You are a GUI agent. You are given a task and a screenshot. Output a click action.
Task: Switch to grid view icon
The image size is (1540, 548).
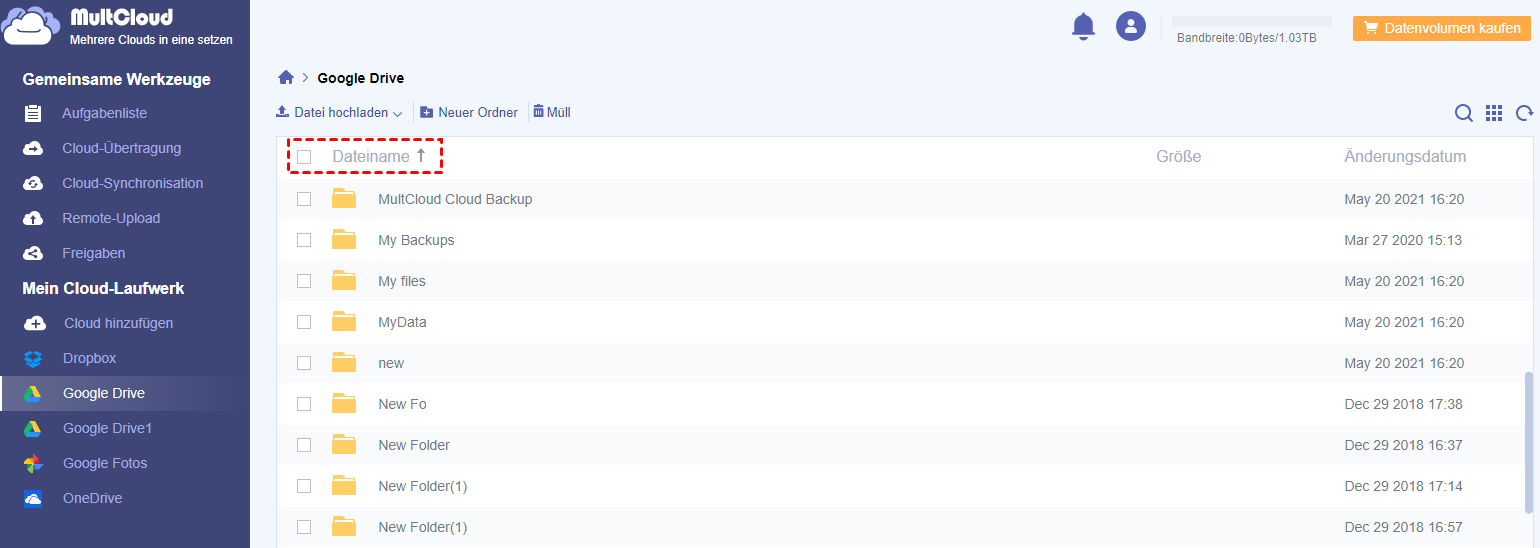tap(1494, 113)
